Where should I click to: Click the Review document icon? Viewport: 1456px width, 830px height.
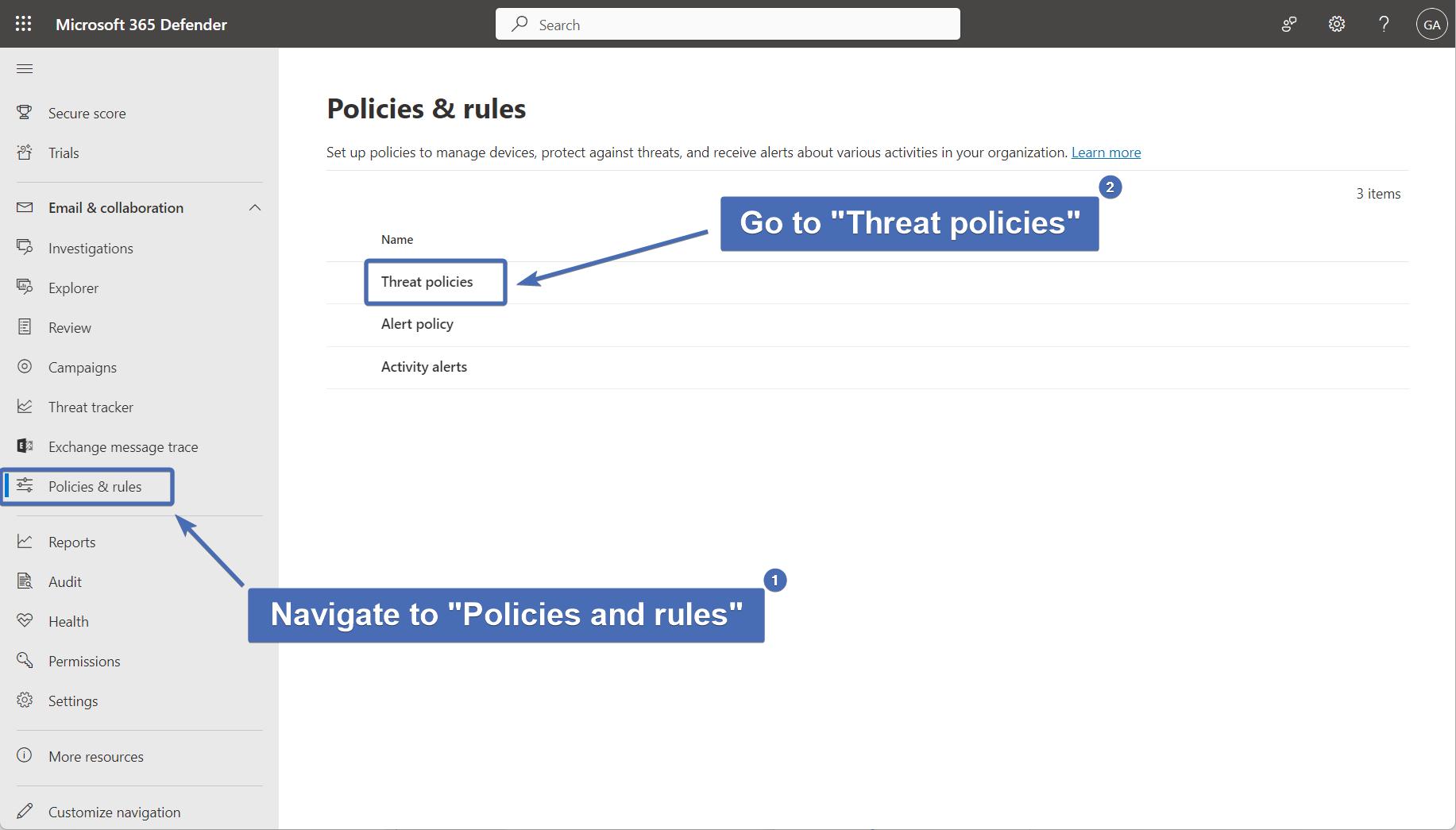pyautogui.click(x=25, y=326)
